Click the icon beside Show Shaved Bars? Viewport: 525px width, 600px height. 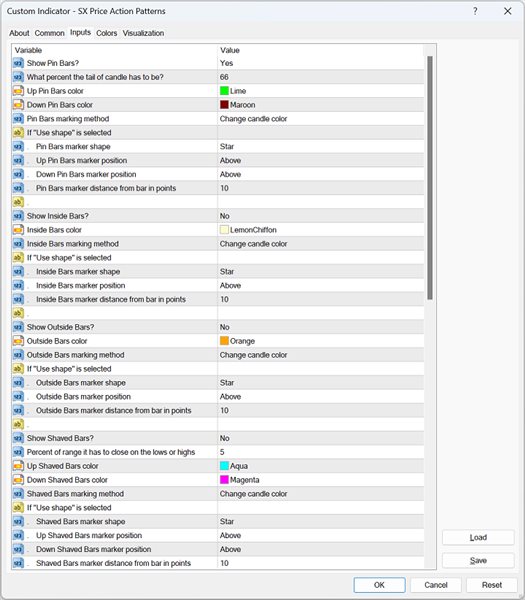18,438
